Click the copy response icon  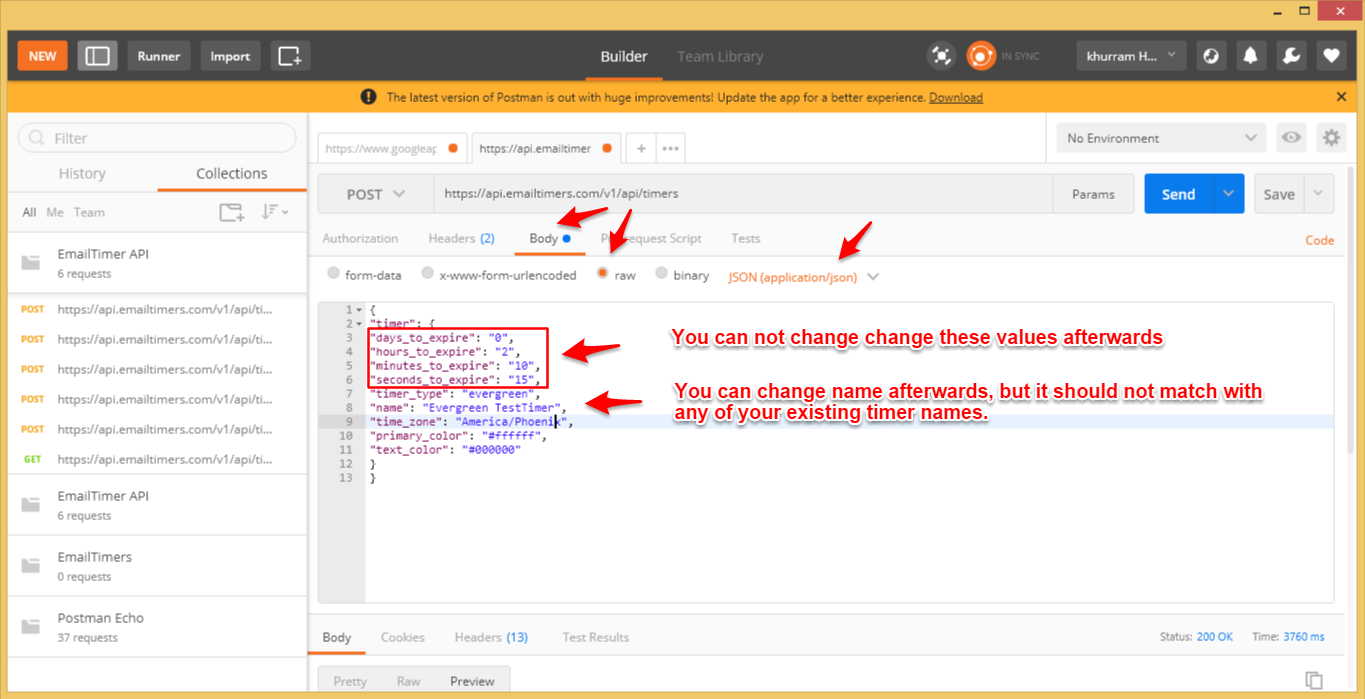click(x=1314, y=679)
